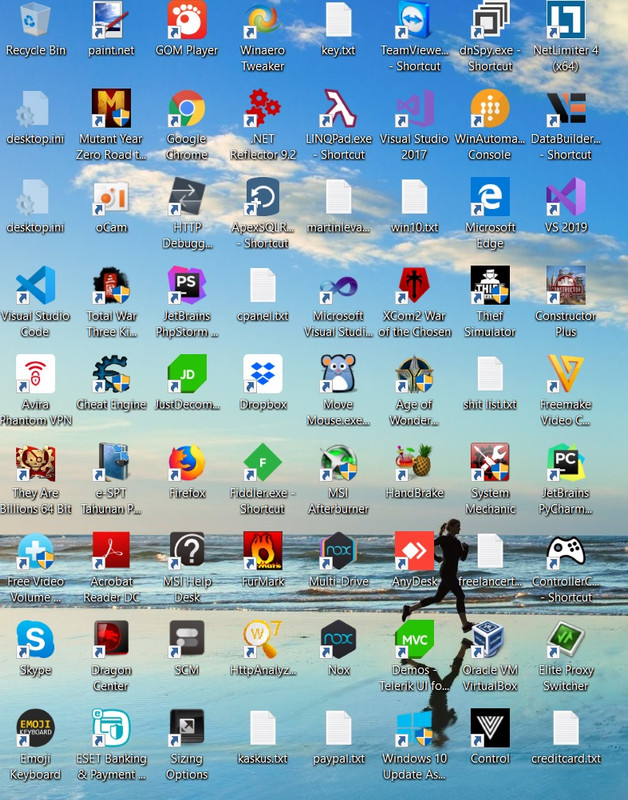Image resolution: width=628 pixels, height=800 pixels.
Task: Click the HandBrake icon
Action: tap(414, 462)
